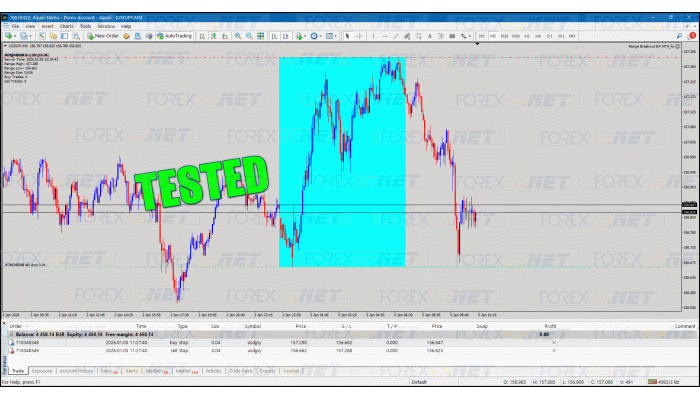Expand the New Chart dropdown arrow
Viewport: 700px width, 400px height.
click(x=15, y=36)
